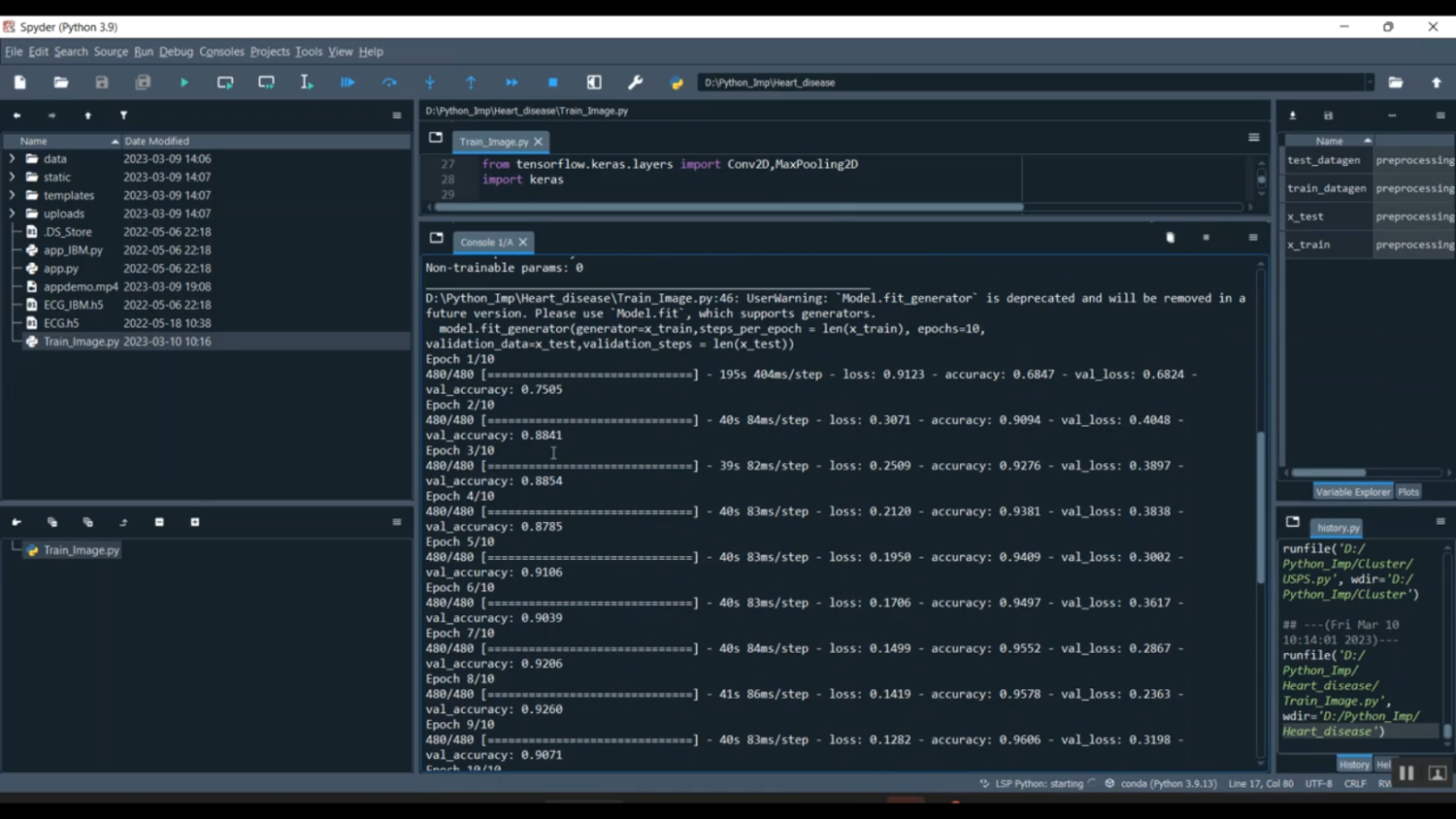Click the Maximize current pane icon

point(594,82)
